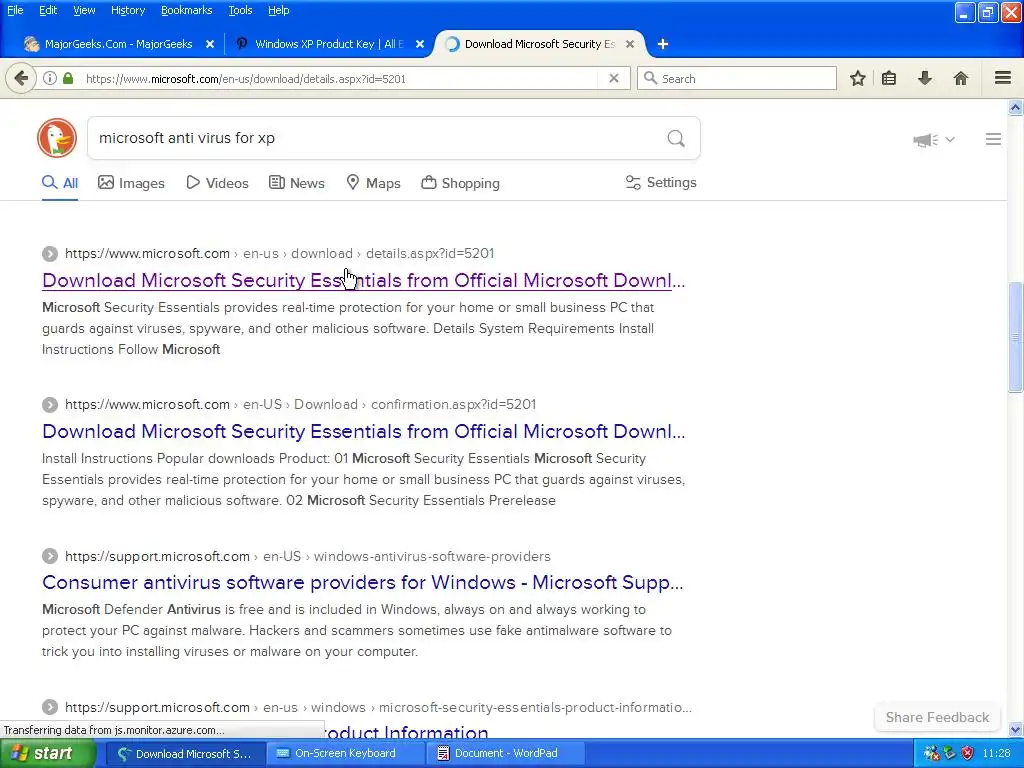Screen dimensions: 1024x768
Task: Open DuckDuckGo search Settings
Action: pos(661,183)
